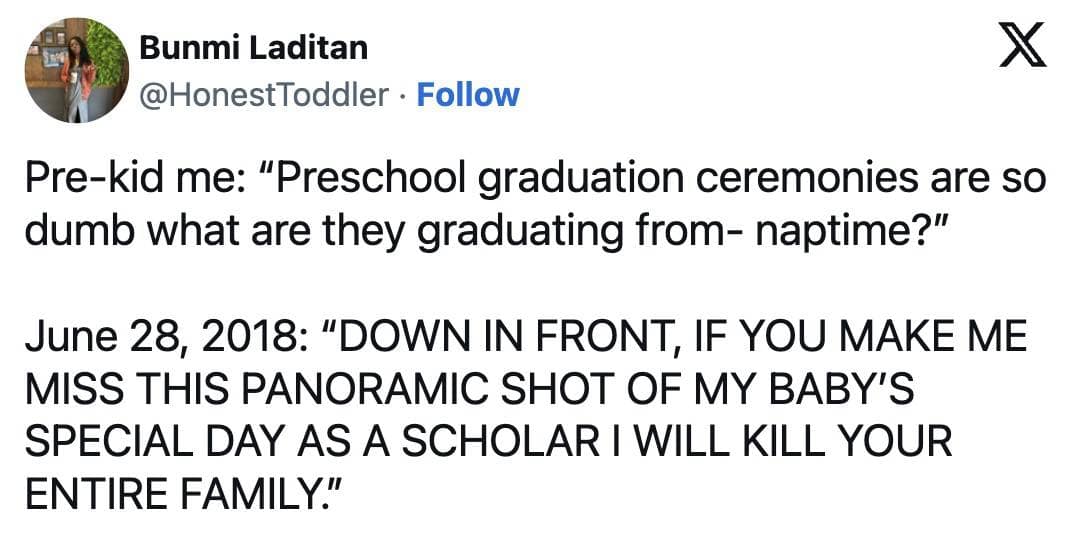1072x536 pixels.
Task: Click the X logo icon
Action: (x=1023, y=47)
